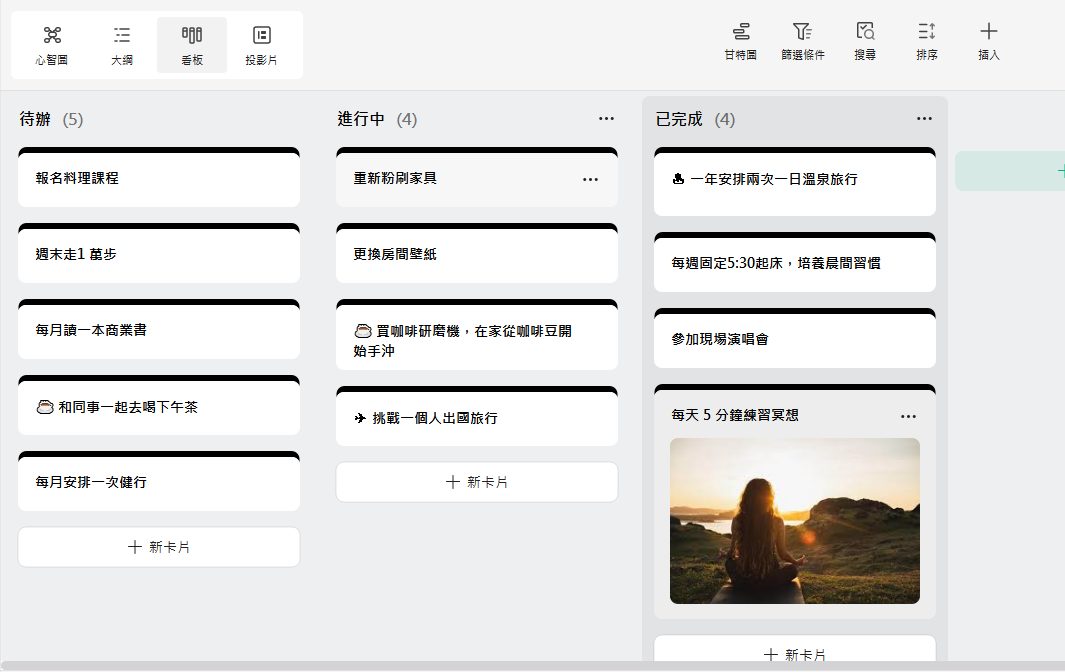Open 進行中 column more options menu

(x=606, y=119)
